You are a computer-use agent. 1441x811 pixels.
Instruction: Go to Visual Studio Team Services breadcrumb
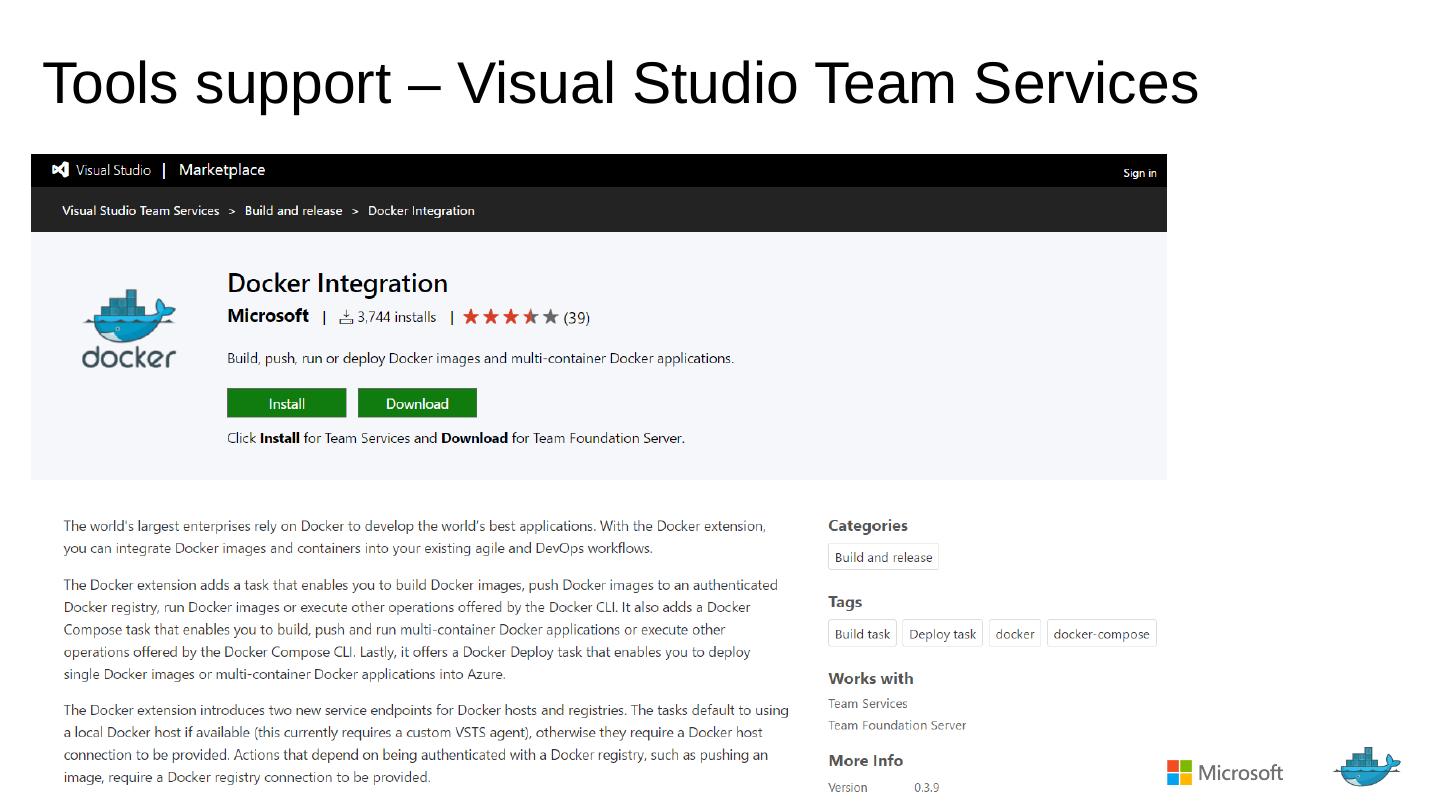coord(140,211)
